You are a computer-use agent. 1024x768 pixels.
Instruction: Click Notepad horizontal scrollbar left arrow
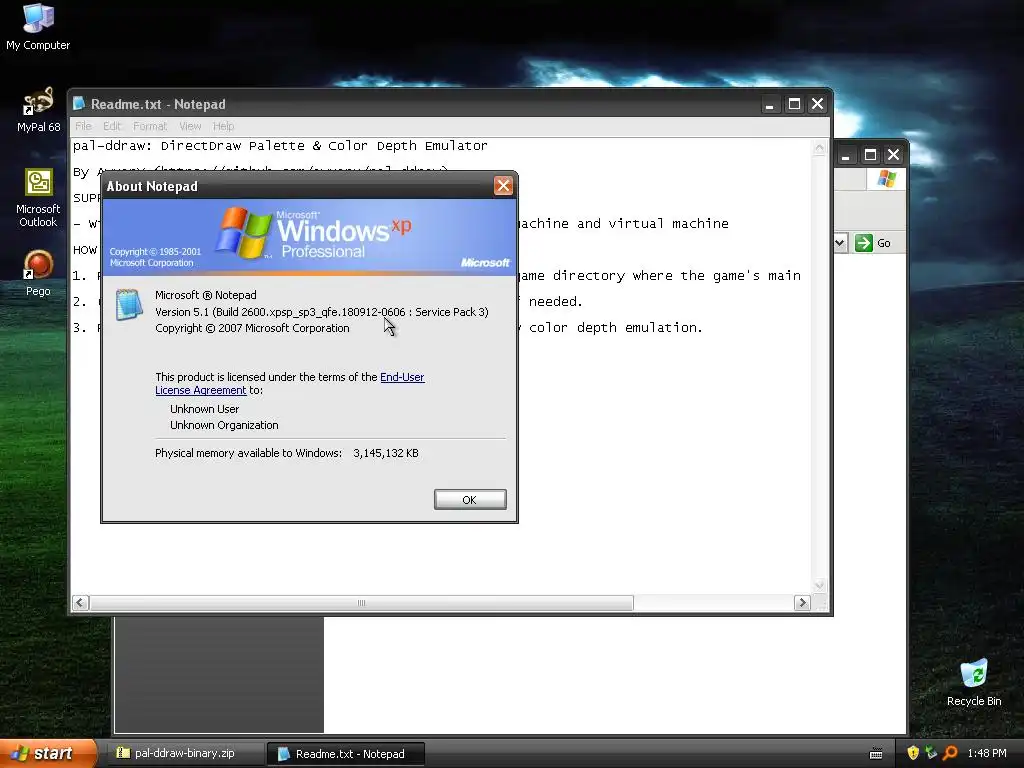(x=80, y=603)
